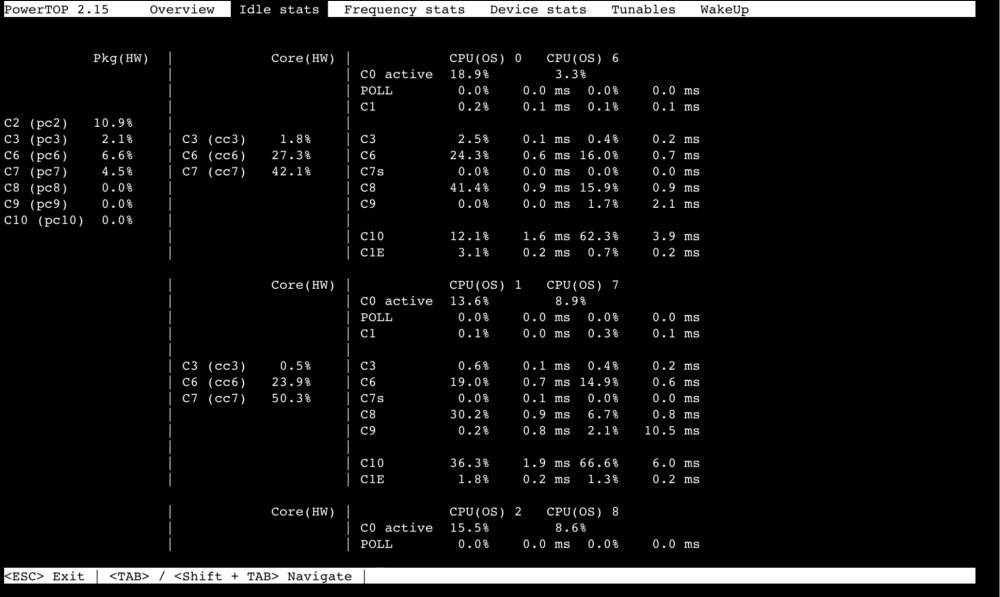Click the C7 (pc7) 4.5% row
Screen dimensions: 1000x597
click(x=68, y=172)
